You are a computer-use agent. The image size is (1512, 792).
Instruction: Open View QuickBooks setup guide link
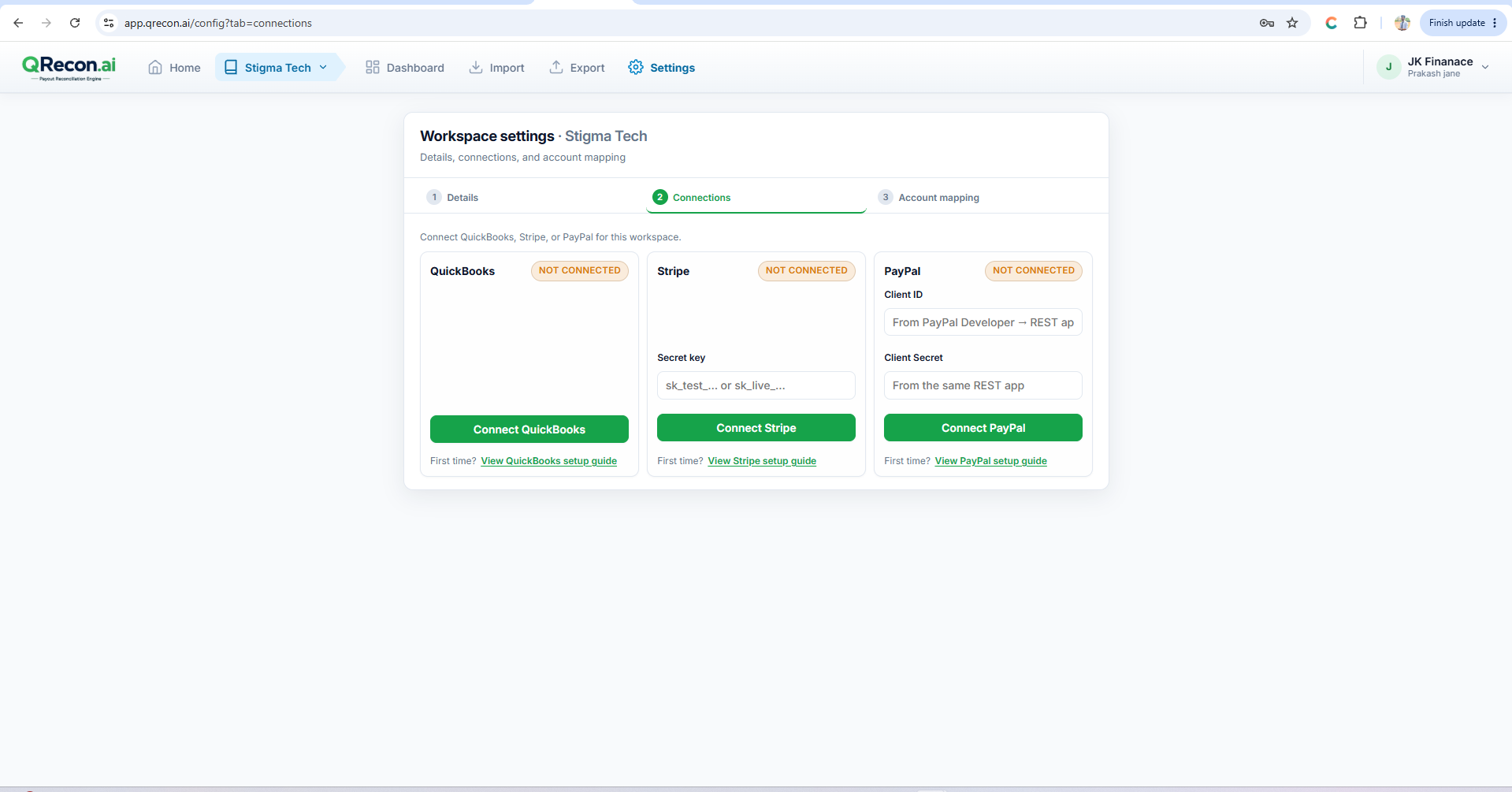549,461
